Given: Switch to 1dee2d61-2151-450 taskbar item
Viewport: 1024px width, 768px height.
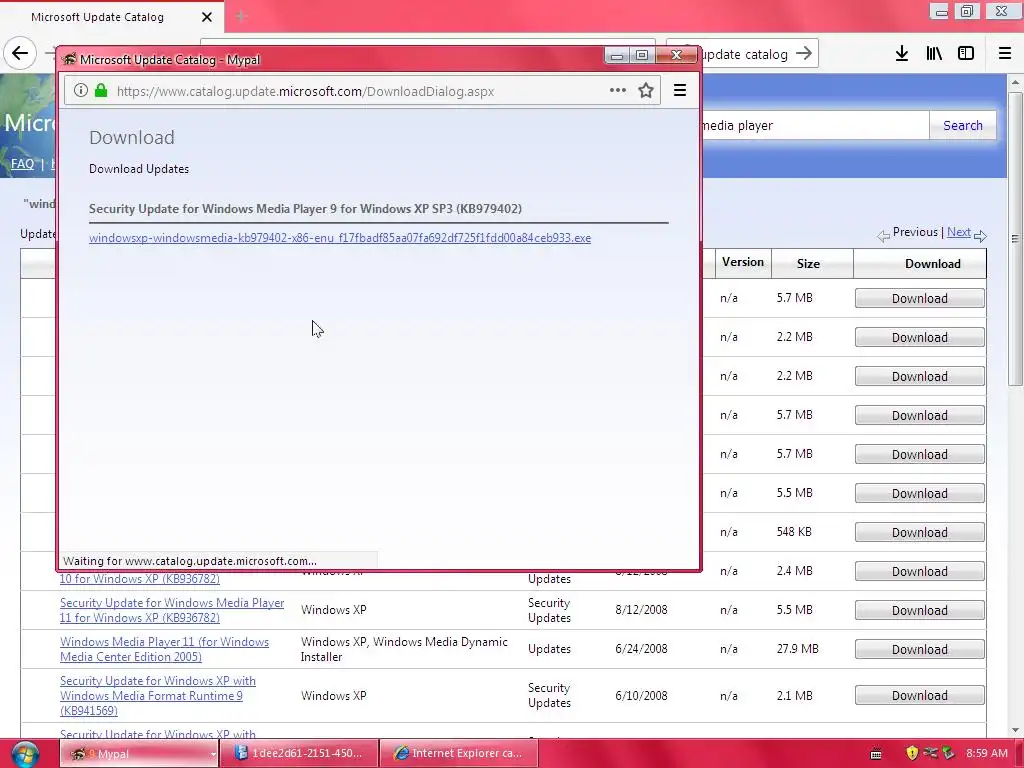Looking at the screenshot, I should [x=299, y=754].
